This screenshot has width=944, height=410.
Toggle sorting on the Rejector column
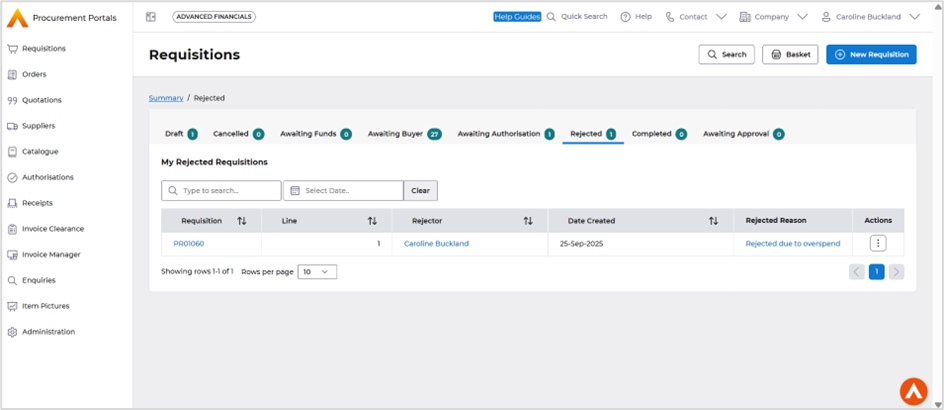click(x=528, y=221)
